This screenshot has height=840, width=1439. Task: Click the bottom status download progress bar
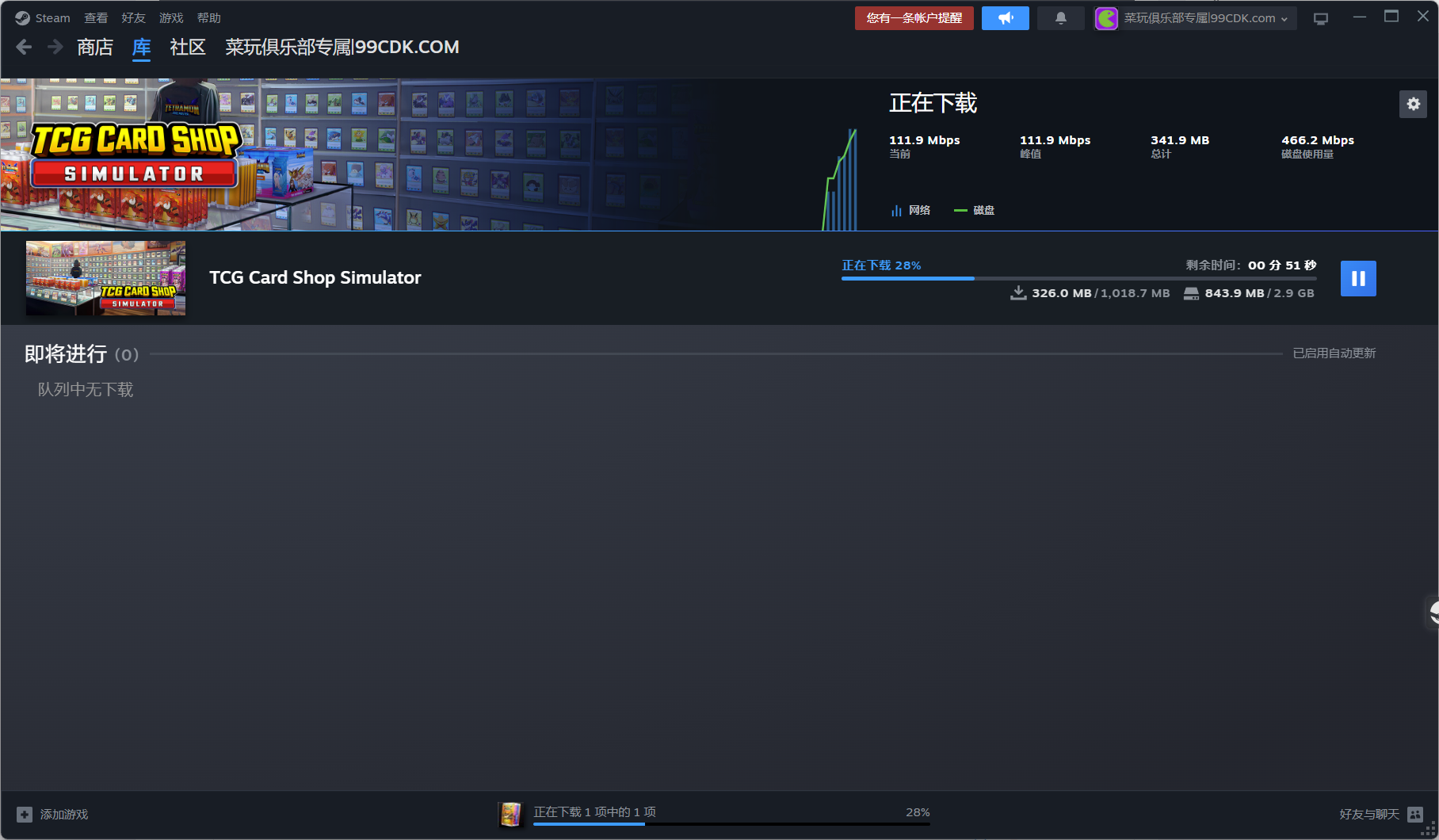coord(731,824)
